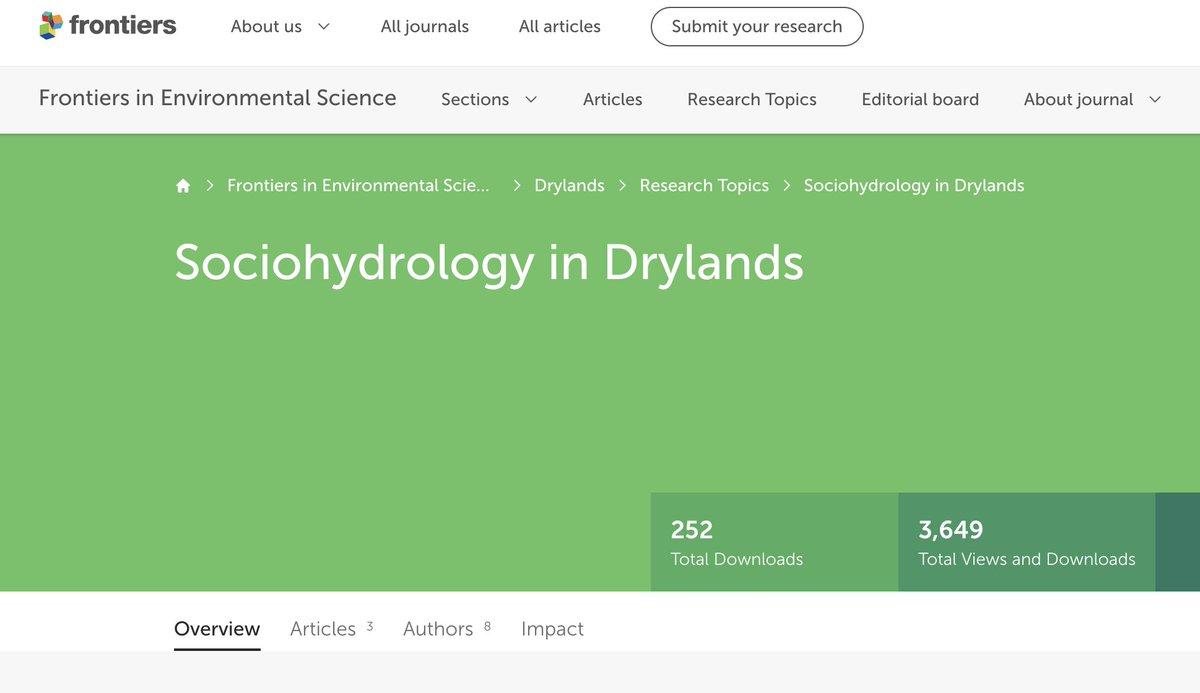Switch to the Impact tab
Viewport: 1200px width, 693px height.
(552, 629)
